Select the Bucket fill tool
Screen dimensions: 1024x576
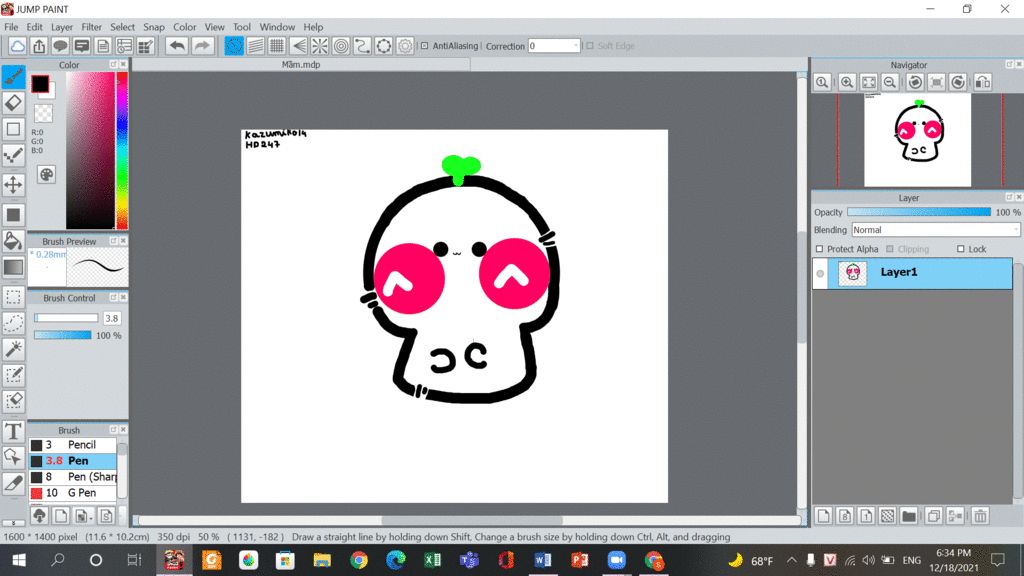[x=13, y=241]
